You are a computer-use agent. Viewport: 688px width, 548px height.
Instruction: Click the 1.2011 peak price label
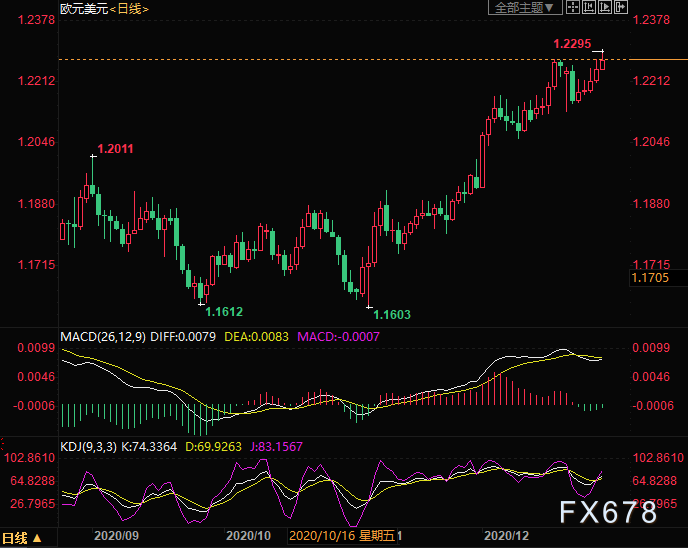click(115, 149)
